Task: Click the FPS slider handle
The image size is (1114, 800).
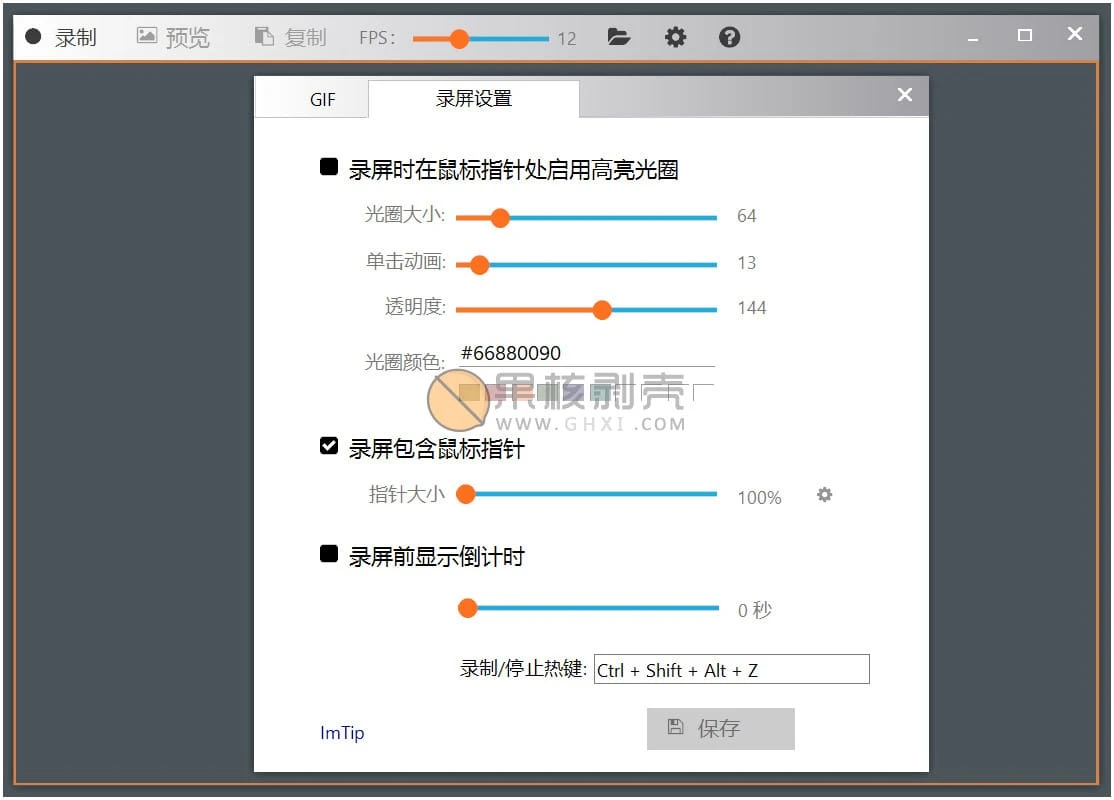Action: 459,39
